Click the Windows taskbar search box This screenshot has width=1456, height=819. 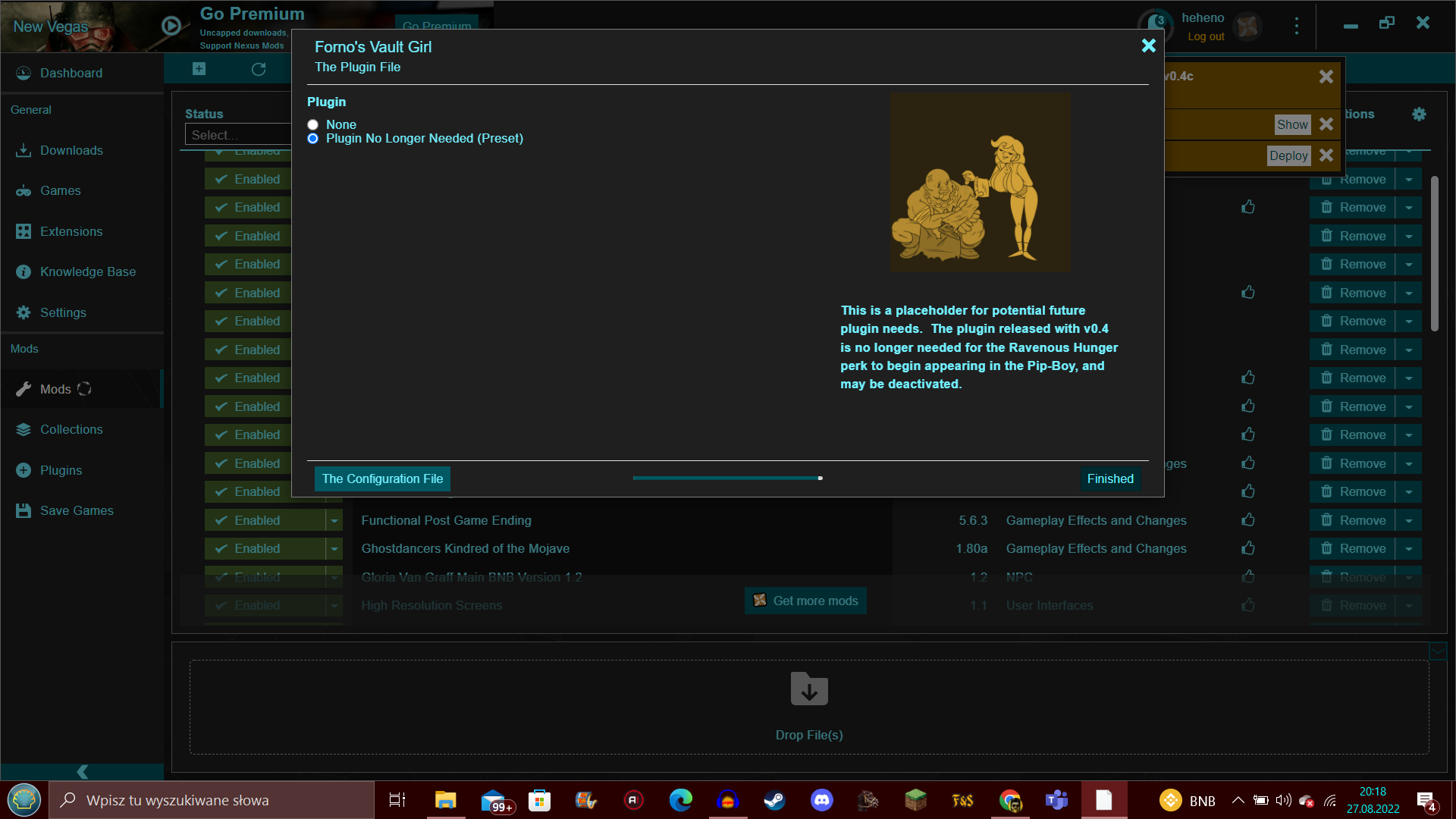click(212, 800)
